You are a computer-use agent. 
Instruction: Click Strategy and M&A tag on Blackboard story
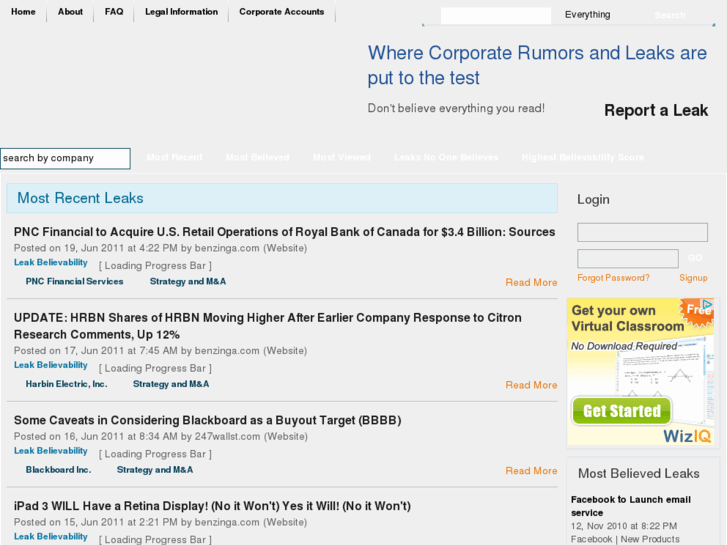155,470
